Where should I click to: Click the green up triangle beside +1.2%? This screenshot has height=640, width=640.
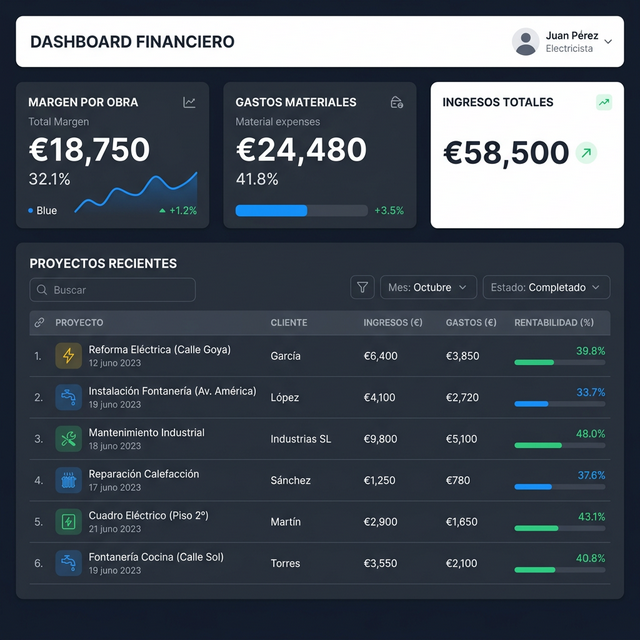click(162, 211)
